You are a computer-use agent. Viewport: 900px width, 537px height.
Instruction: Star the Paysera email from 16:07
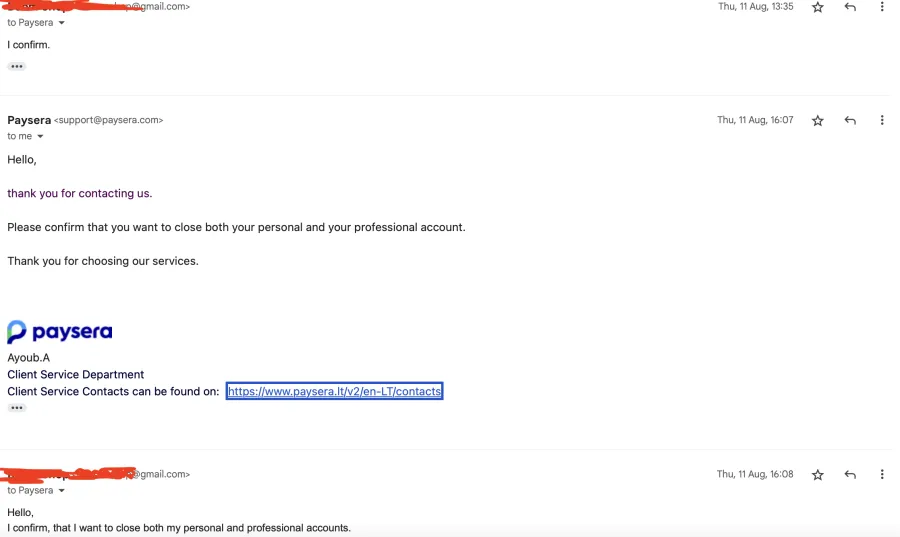817,120
